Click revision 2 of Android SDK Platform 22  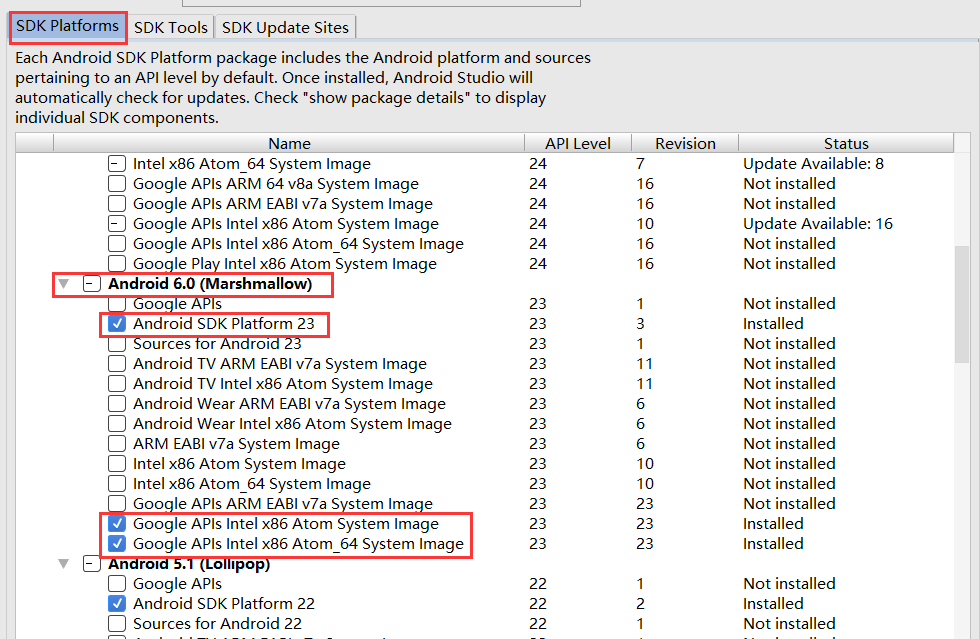pyautogui.click(x=640, y=604)
